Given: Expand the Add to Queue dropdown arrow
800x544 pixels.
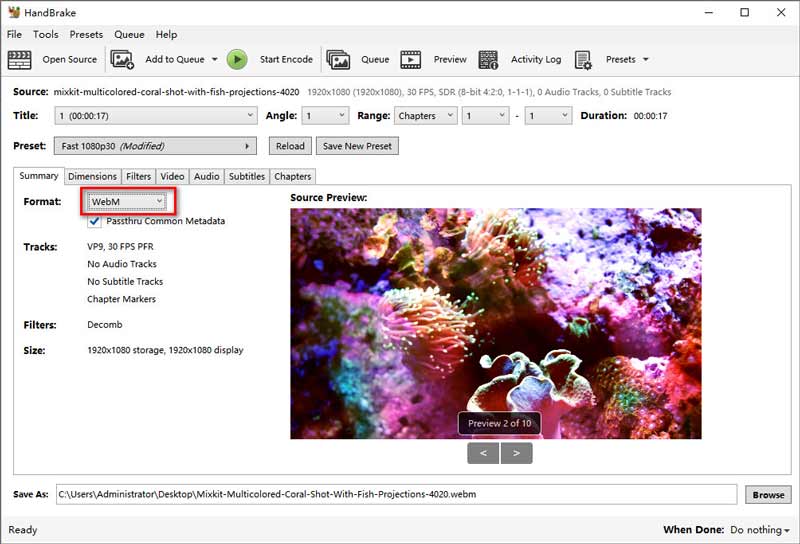Looking at the screenshot, I should (x=215, y=59).
